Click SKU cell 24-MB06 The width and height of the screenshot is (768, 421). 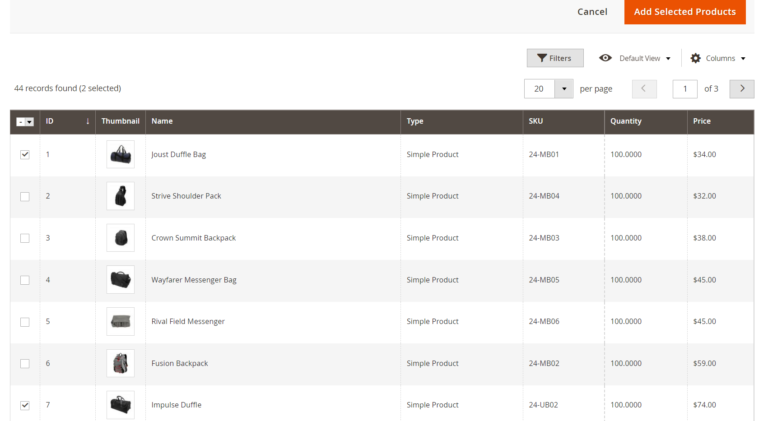pyautogui.click(x=544, y=322)
